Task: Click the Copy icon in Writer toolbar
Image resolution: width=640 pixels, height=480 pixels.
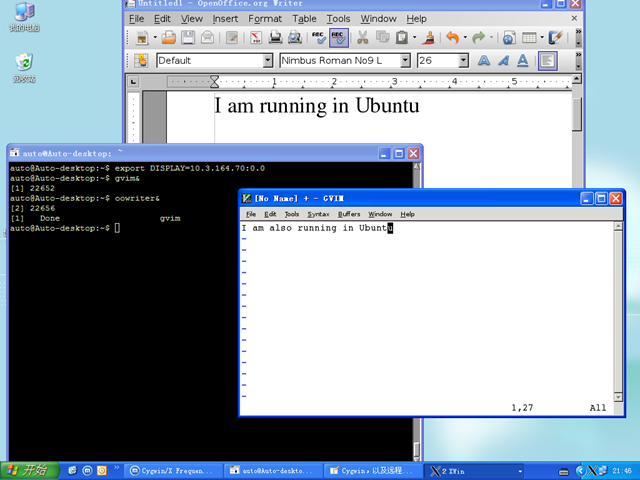Action: click(382, 38)
